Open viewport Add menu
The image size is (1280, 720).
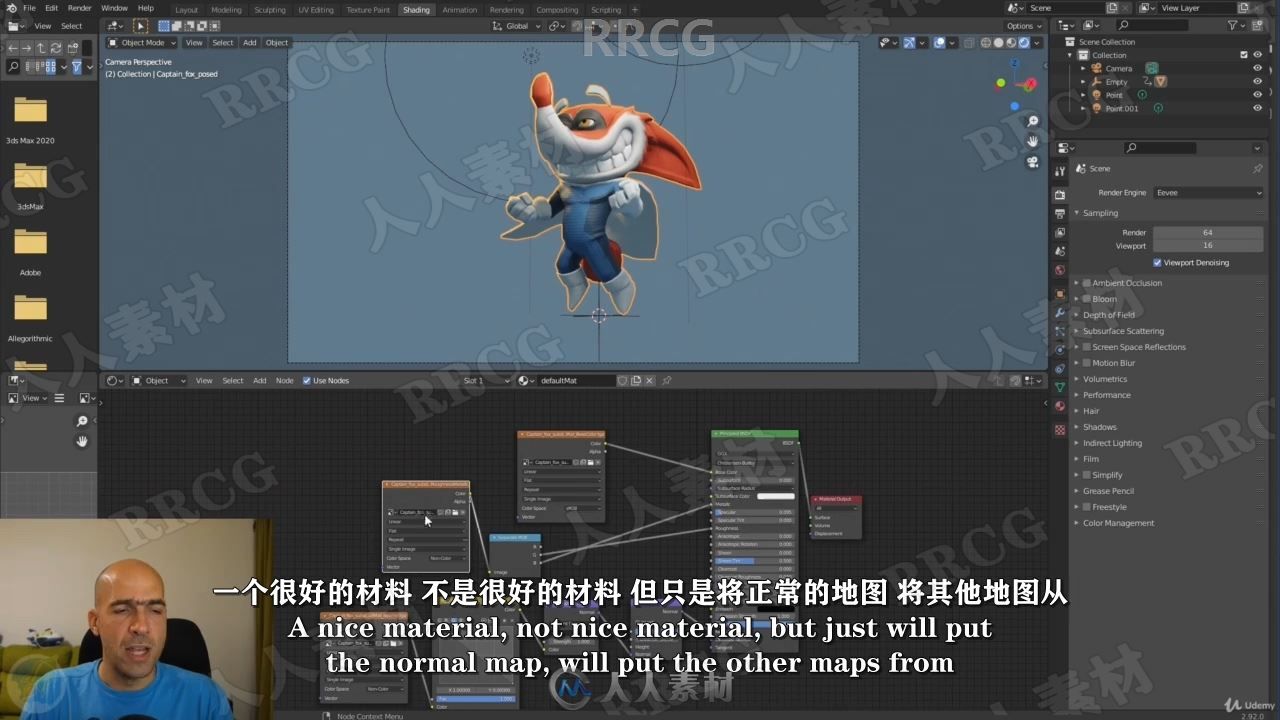[x=249, y=43]
